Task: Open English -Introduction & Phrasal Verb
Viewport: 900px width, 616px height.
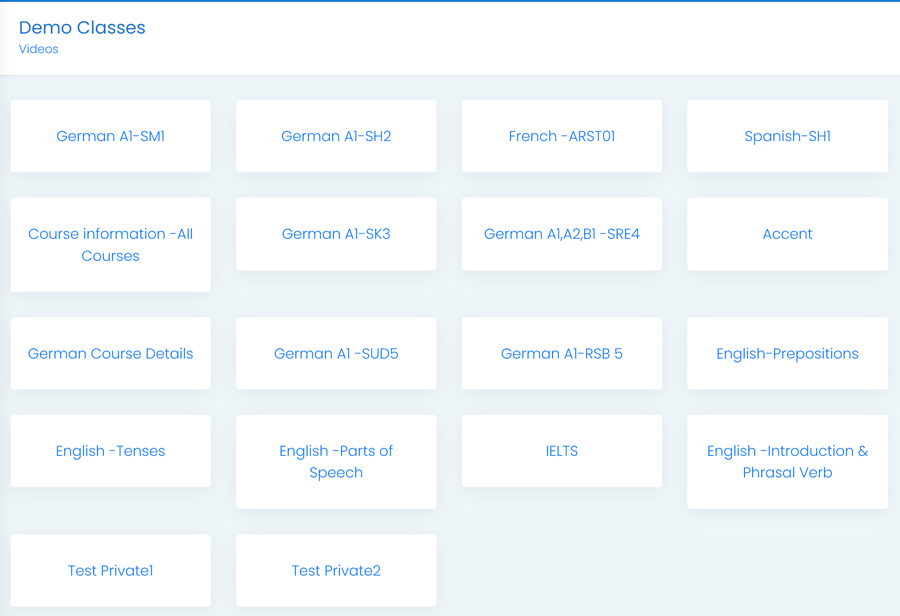Action: (788, 462)
